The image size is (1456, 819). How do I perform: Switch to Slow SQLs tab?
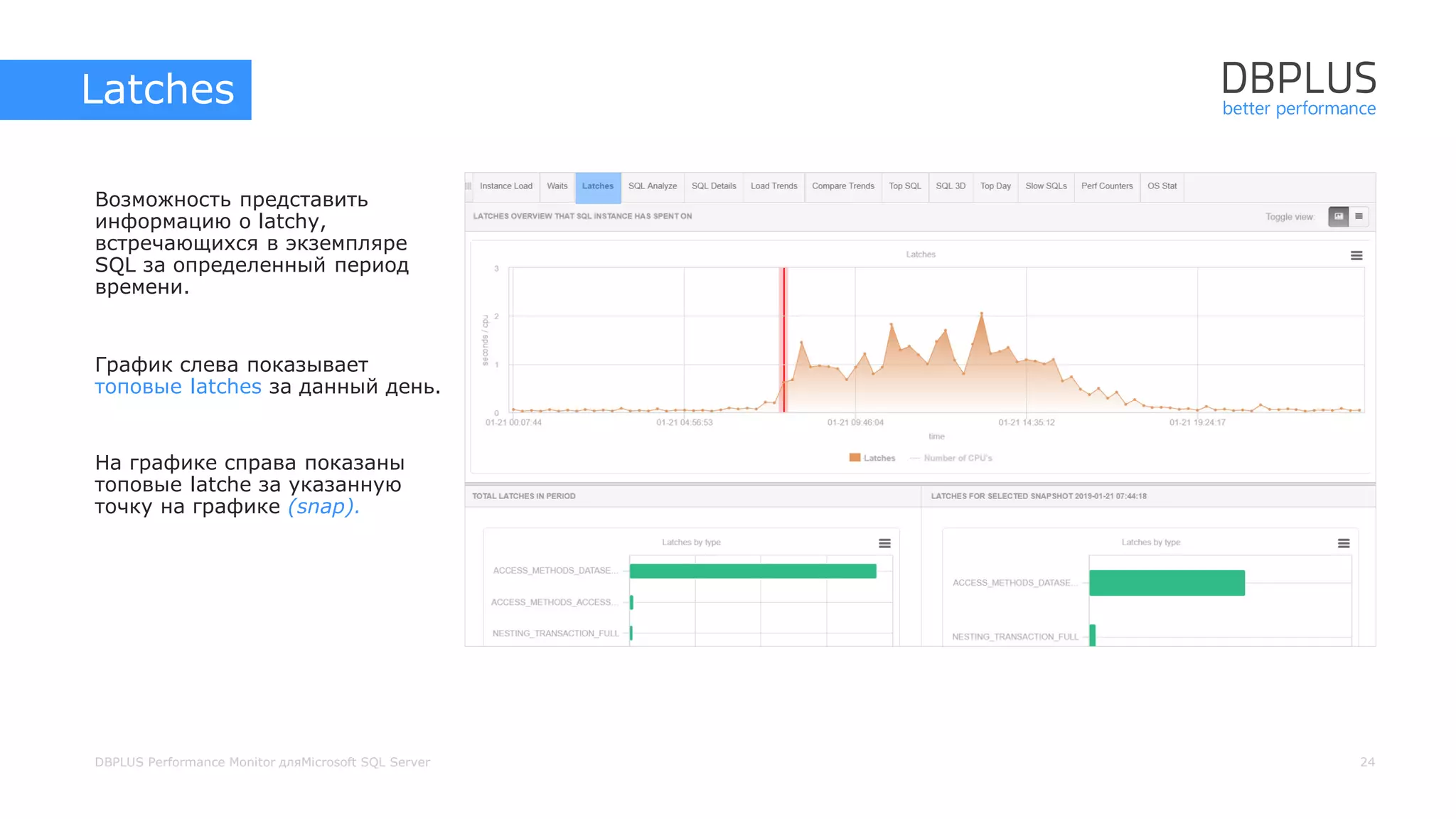pos(1046,186)
